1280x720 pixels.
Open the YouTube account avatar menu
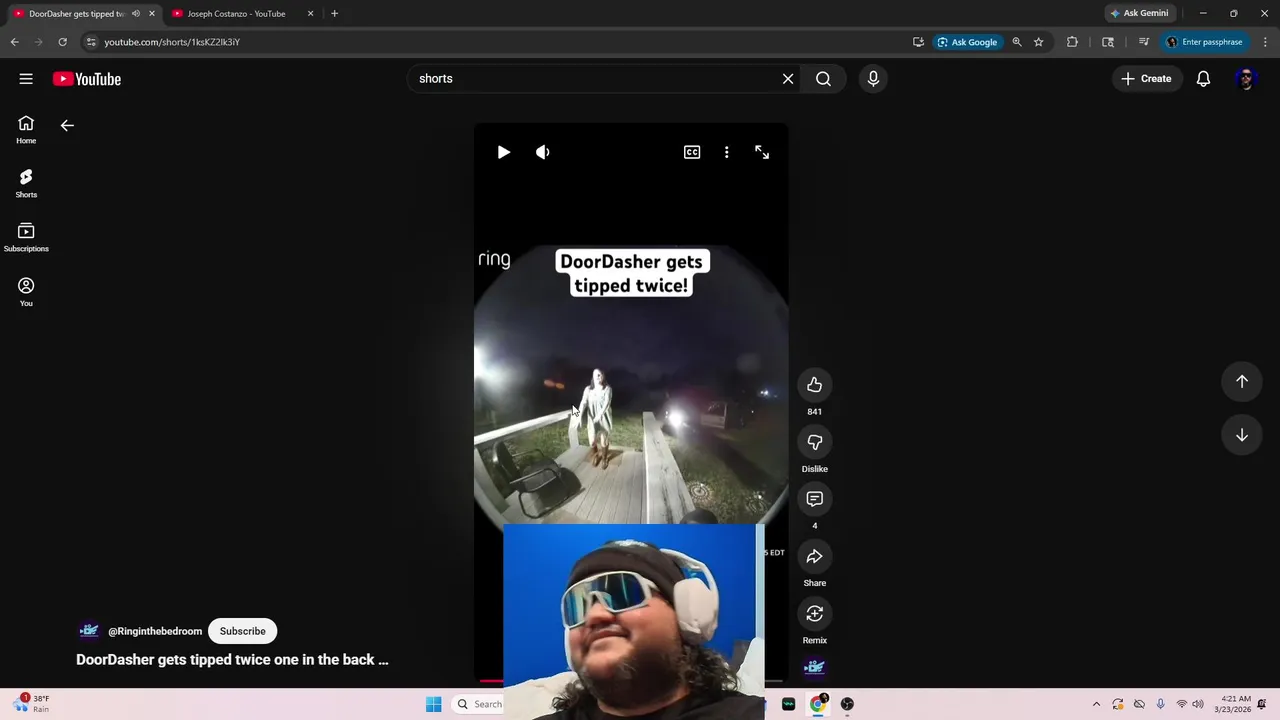(1246, 79)
